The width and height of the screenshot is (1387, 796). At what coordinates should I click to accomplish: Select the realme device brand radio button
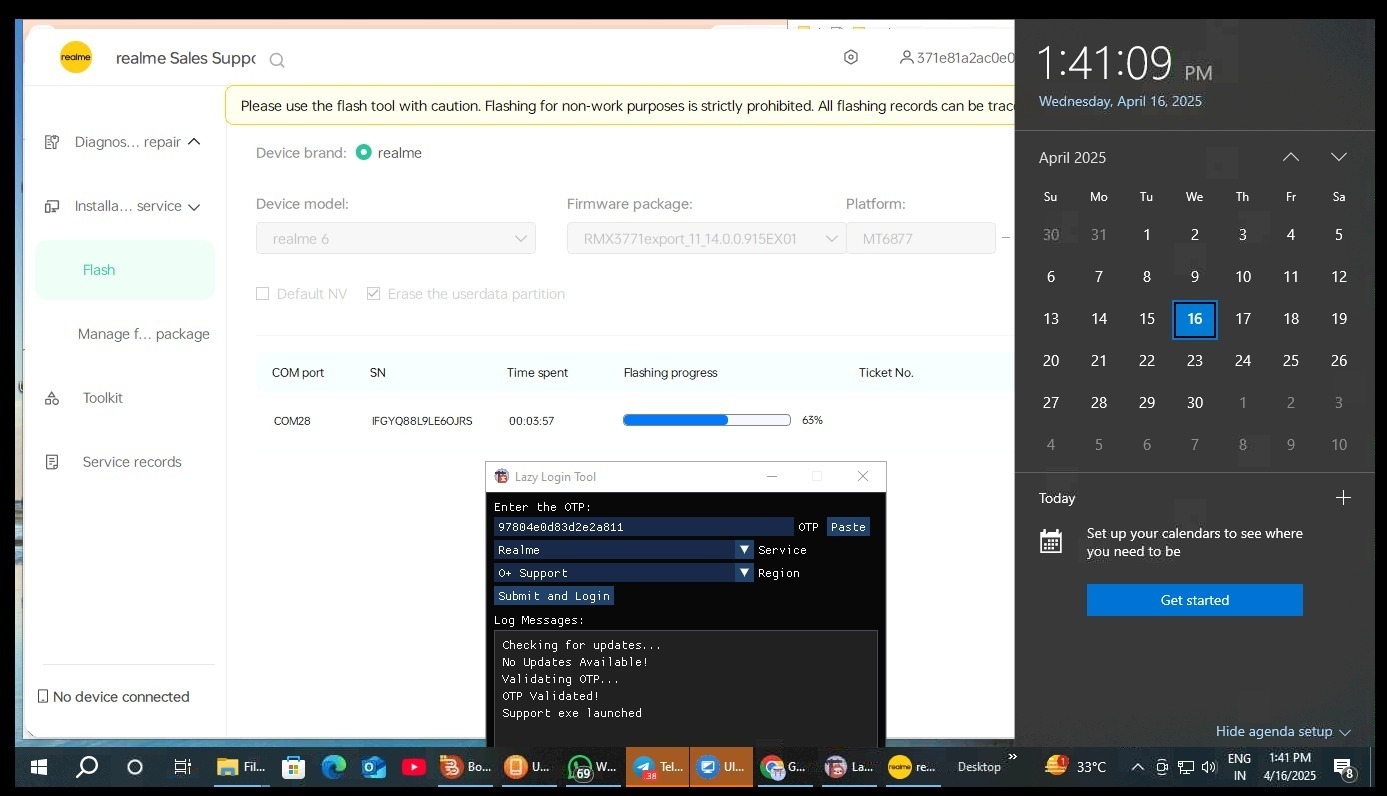click(364, 153)
